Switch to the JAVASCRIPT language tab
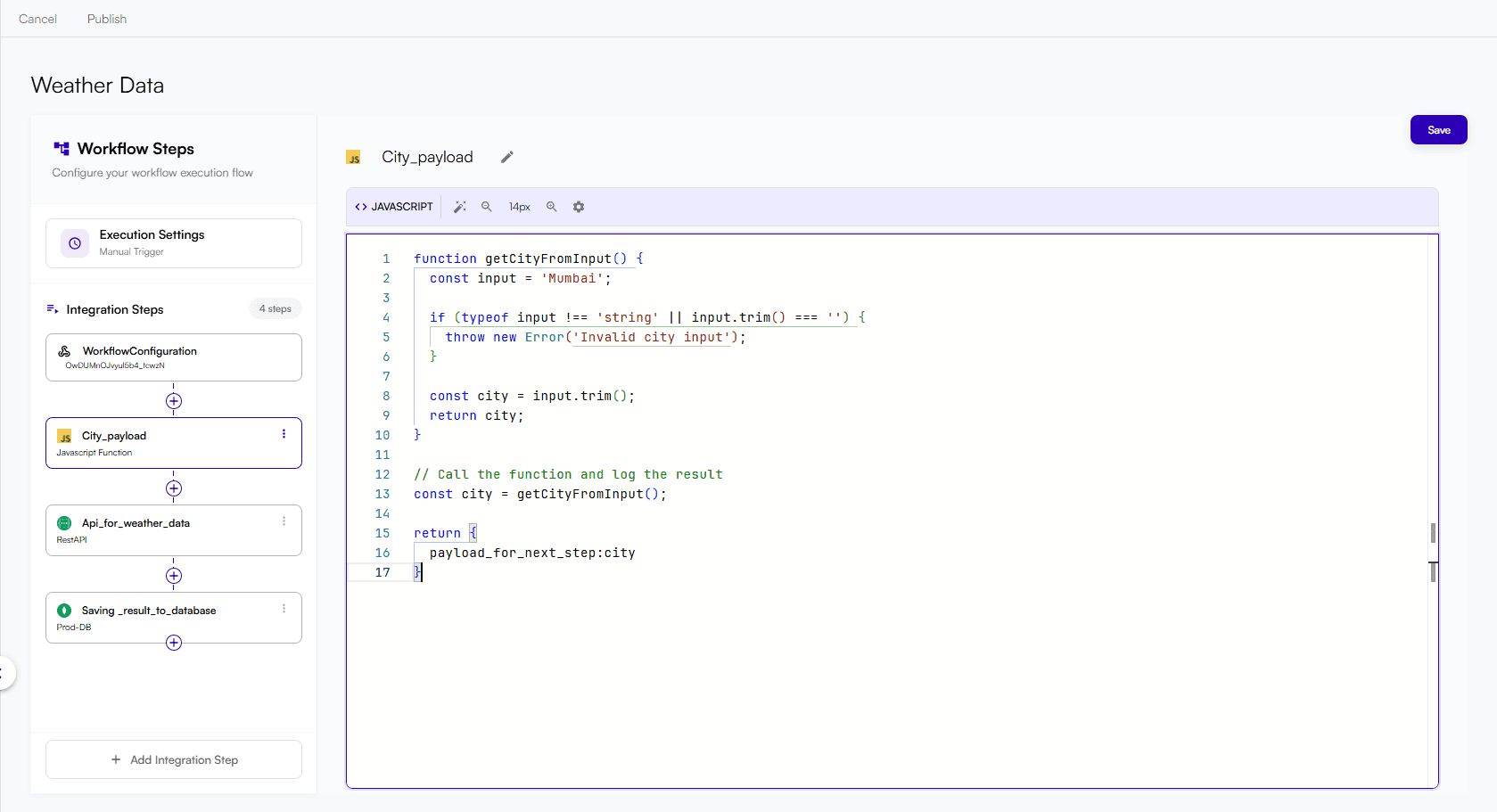 (x=393, y=206)
